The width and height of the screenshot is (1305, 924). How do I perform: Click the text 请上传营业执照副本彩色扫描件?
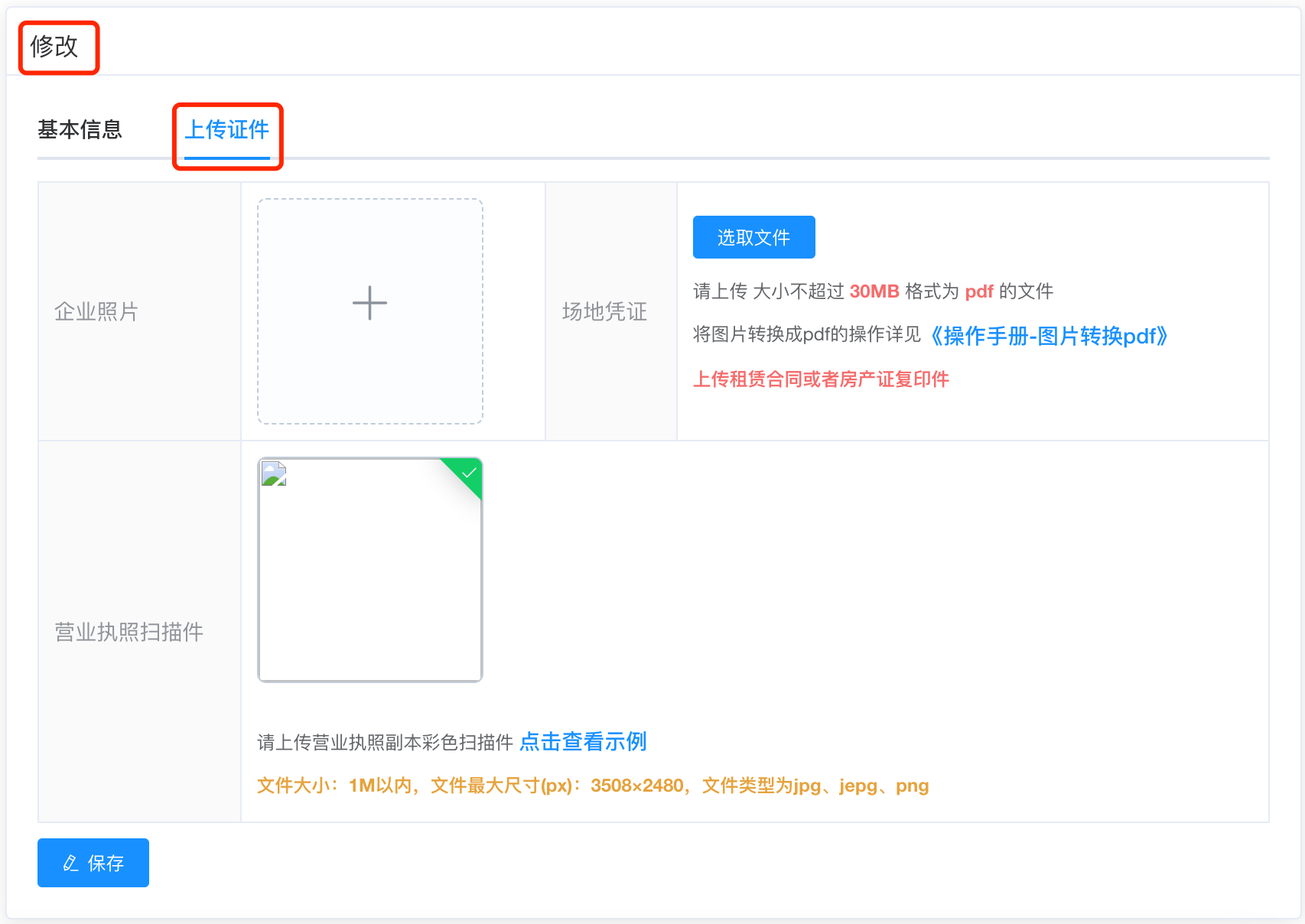[x=385, y=742]
